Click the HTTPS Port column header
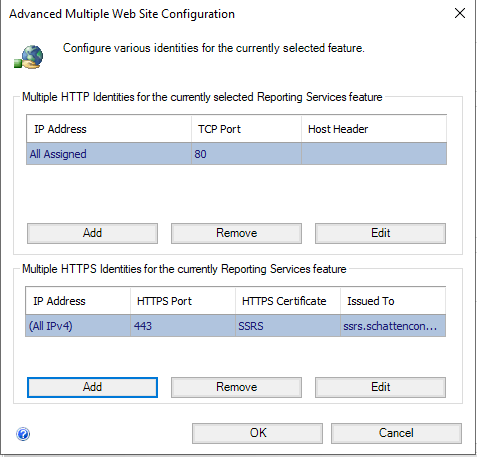Image resolution: width=477 pixels, height=457 pixels. pyautogui.click(x=183, y=301)
